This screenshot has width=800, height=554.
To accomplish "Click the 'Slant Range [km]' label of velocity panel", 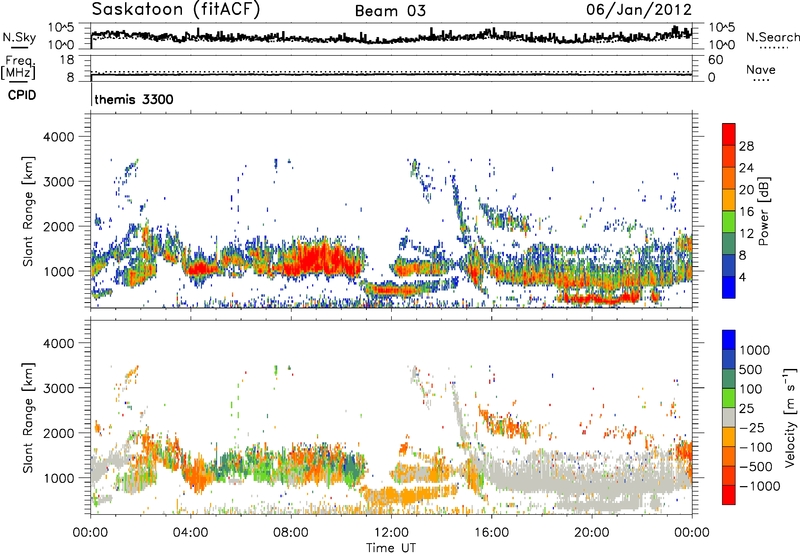I will [29, 417].
